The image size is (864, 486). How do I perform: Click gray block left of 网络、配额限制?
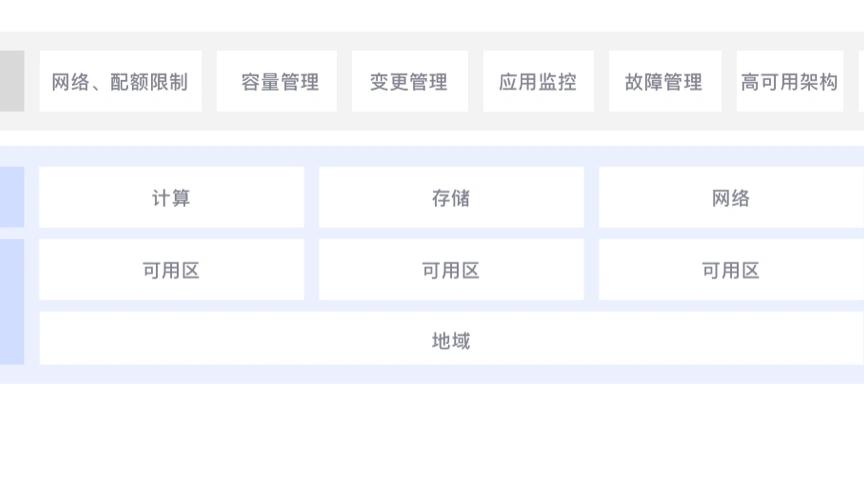[x=12, y=82]
